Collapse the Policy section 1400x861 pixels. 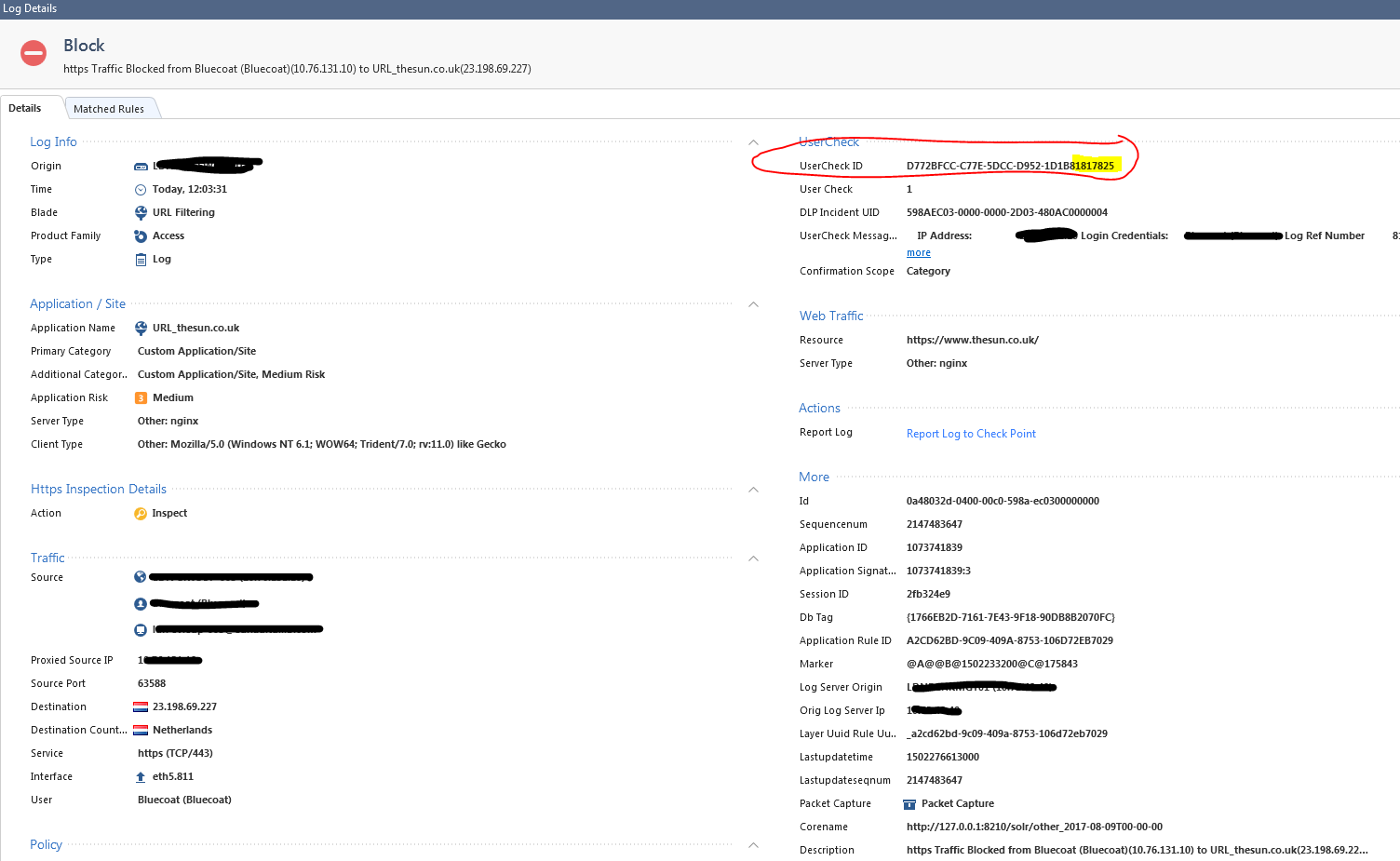[754, 845]
